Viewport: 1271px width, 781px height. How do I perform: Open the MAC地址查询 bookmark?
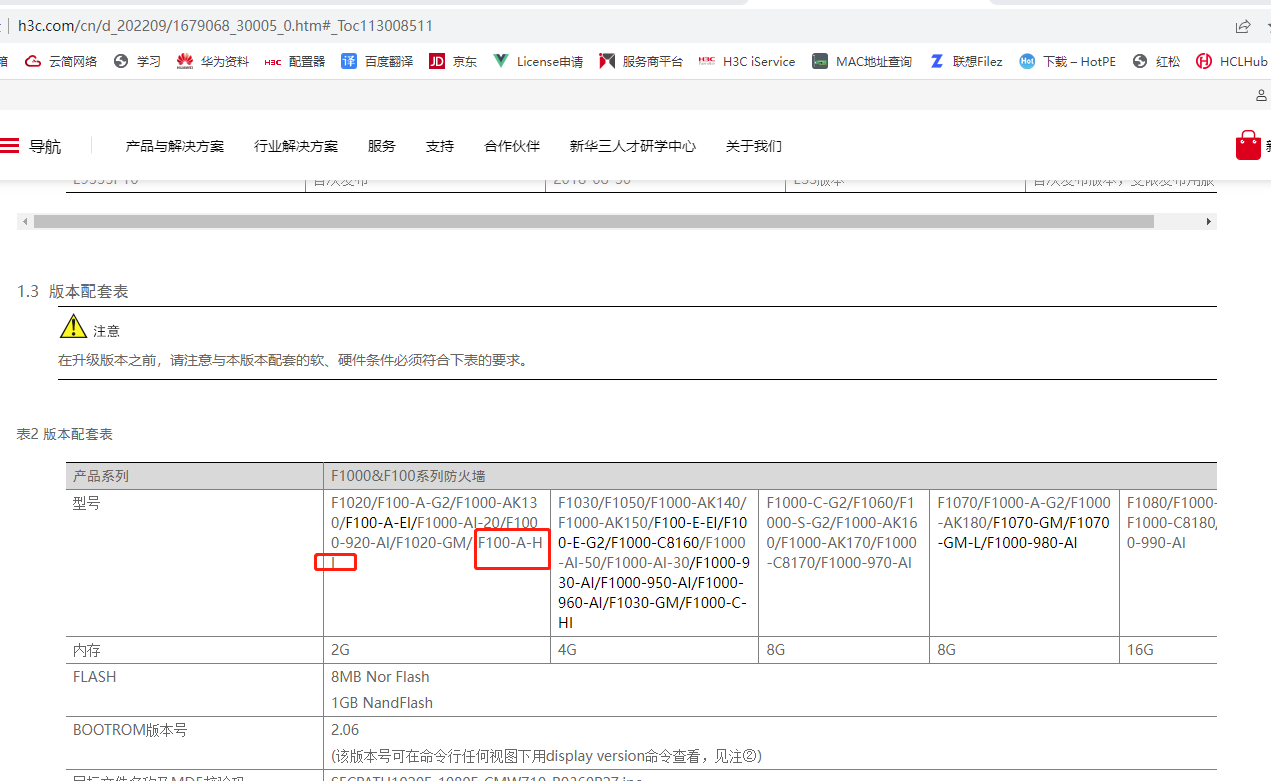click(862, 61)
